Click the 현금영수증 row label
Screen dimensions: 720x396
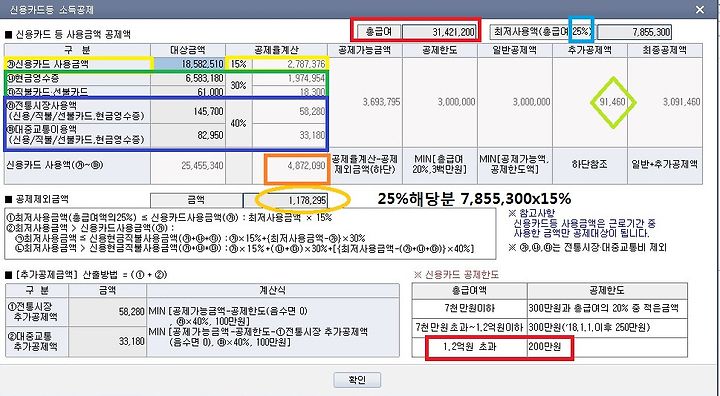click(78, 79)
